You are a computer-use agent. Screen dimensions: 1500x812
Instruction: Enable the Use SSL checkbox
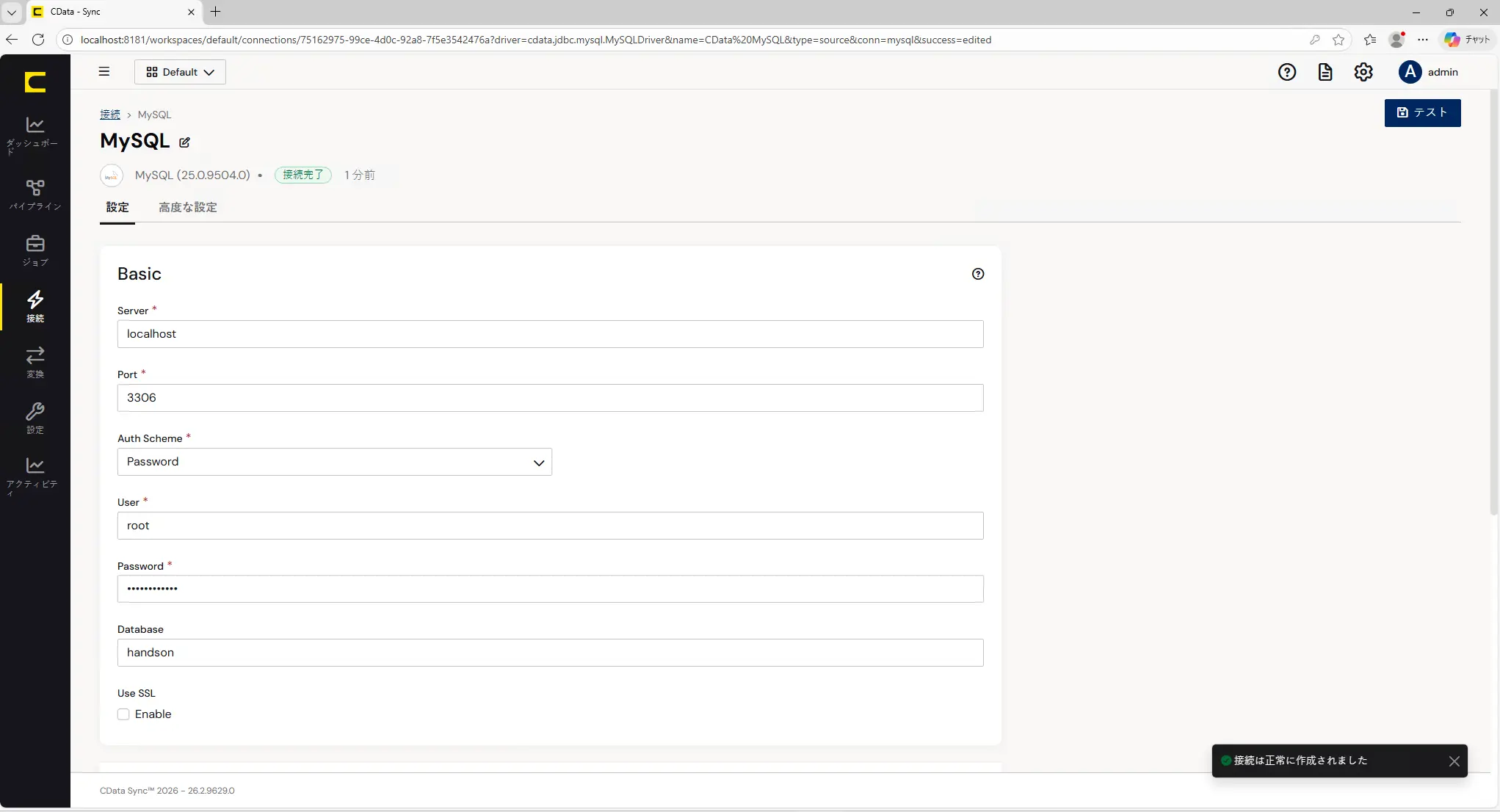[x=123, y=714]
